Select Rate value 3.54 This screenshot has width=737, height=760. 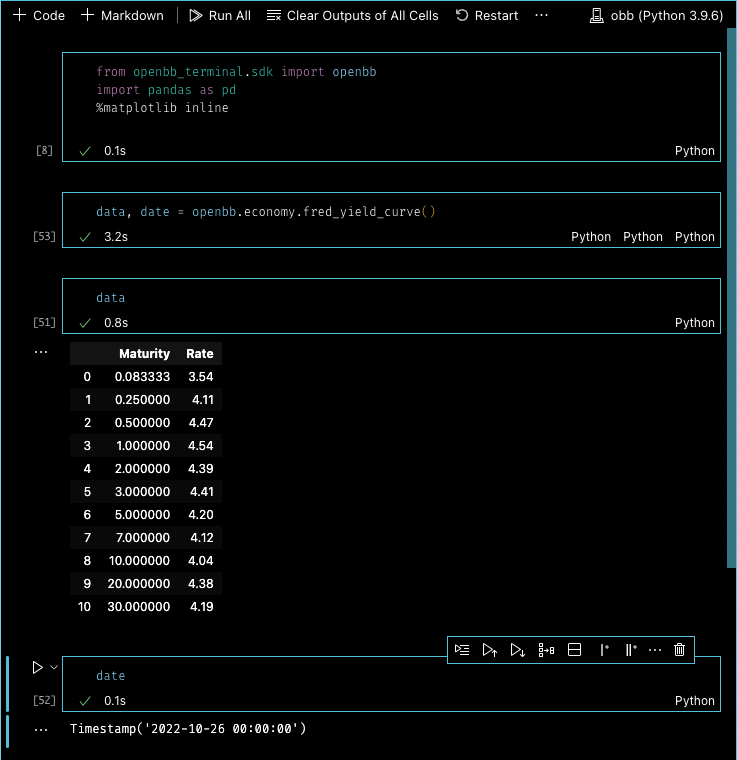(x=201, y=377)
